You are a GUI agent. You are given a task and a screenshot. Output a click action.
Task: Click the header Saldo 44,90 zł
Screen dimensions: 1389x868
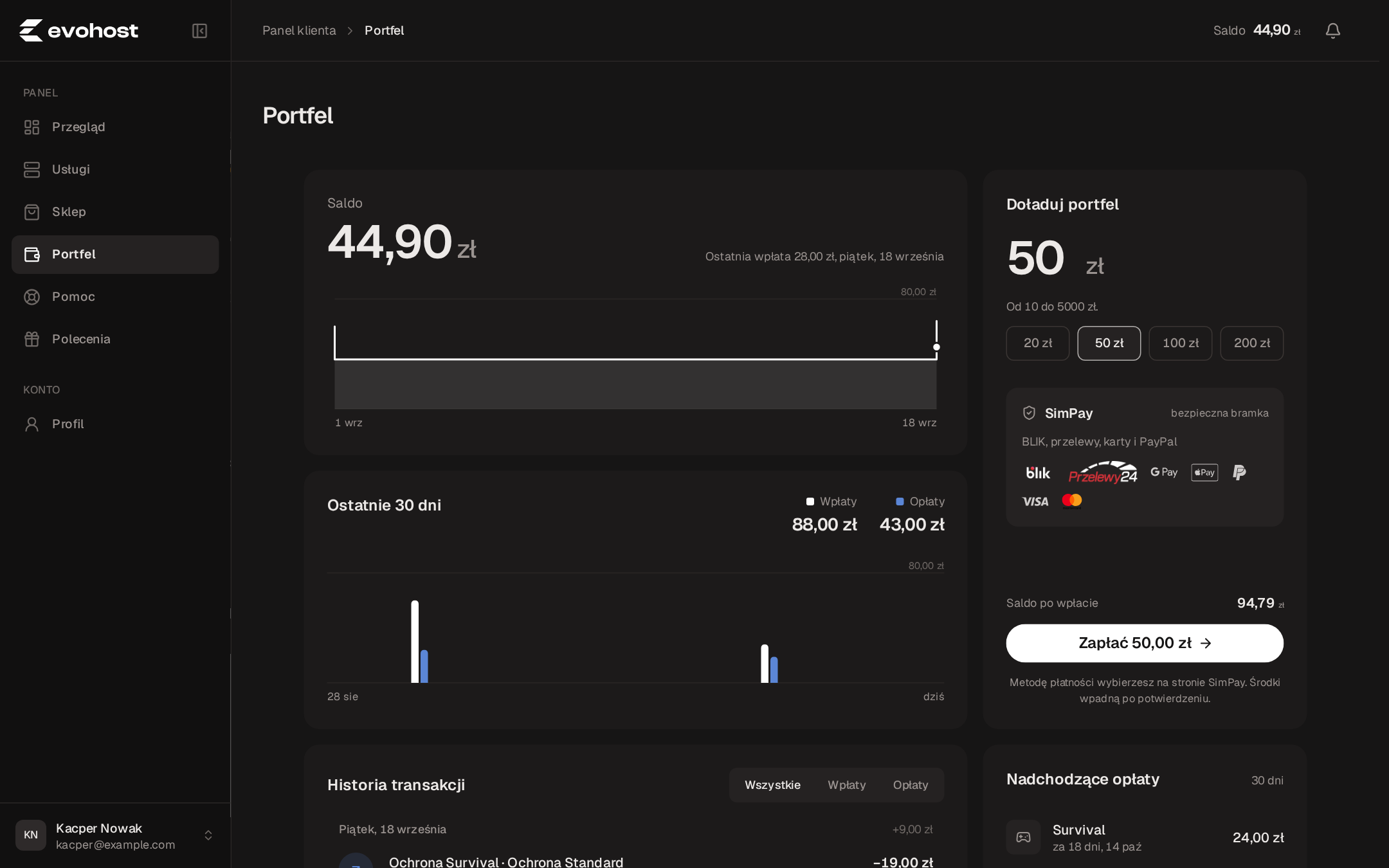[1257, 30]
